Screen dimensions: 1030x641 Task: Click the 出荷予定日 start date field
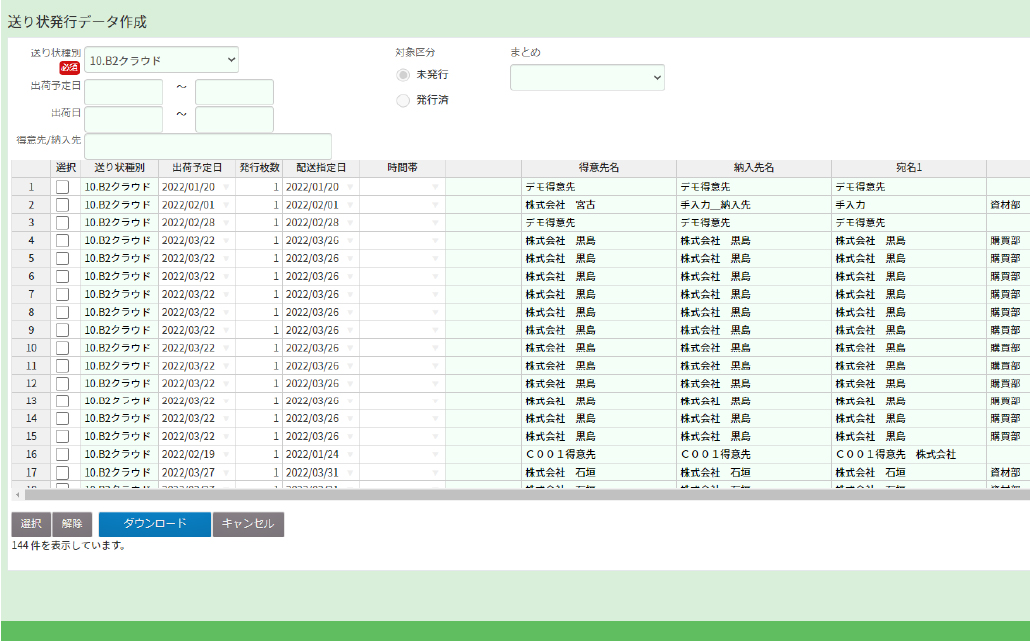tap(123, 92)
